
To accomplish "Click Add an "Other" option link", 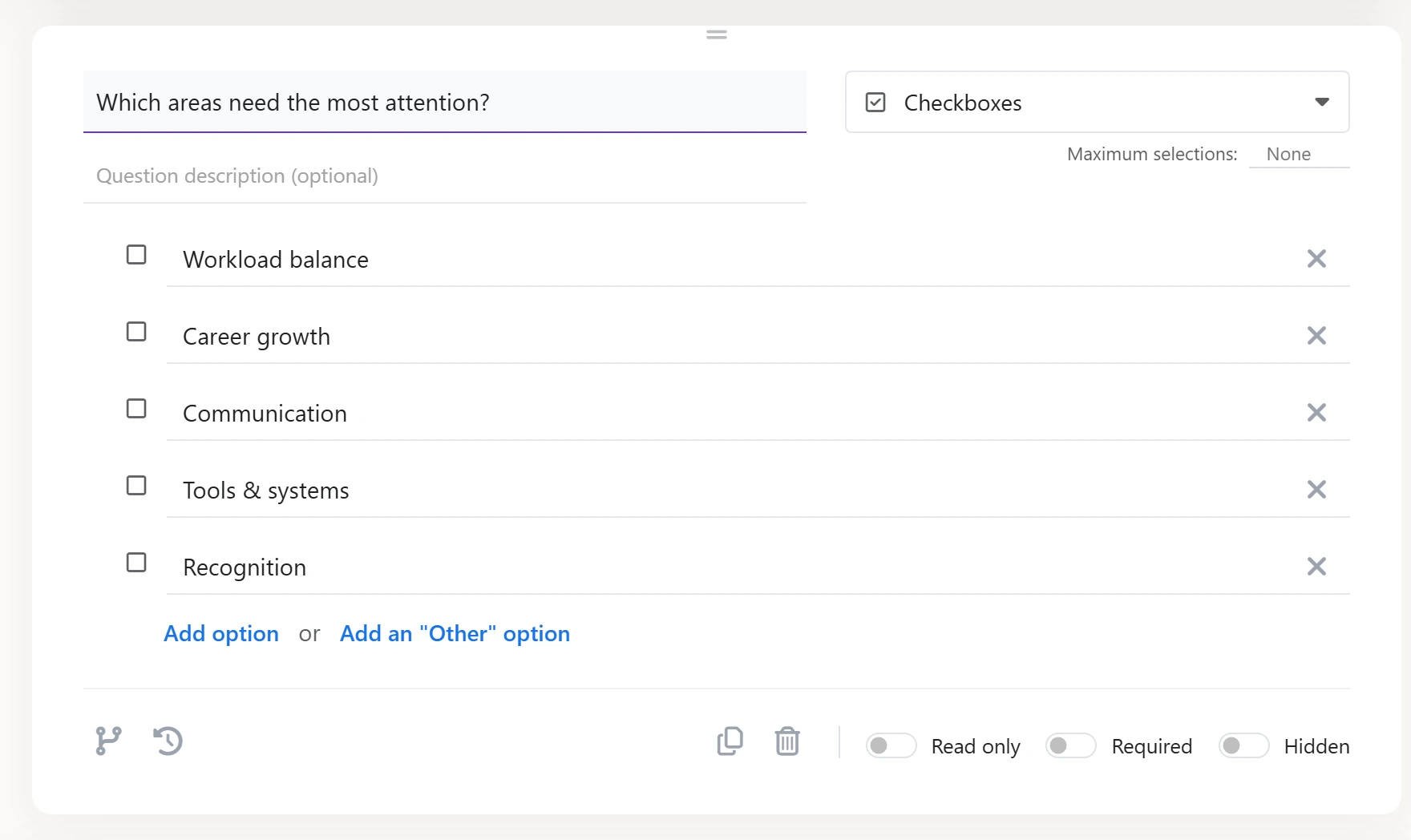I will click(x=455, y=633).
